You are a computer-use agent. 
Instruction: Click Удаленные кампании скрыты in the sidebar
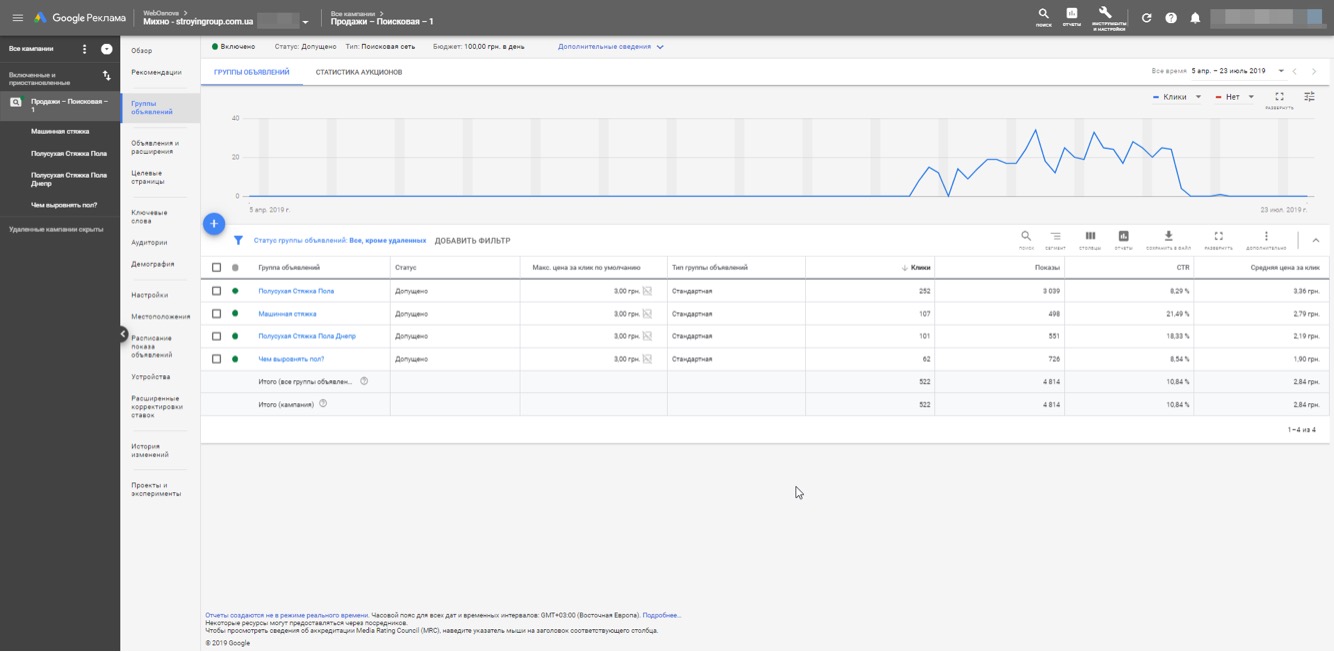click(x=56, y=229)
